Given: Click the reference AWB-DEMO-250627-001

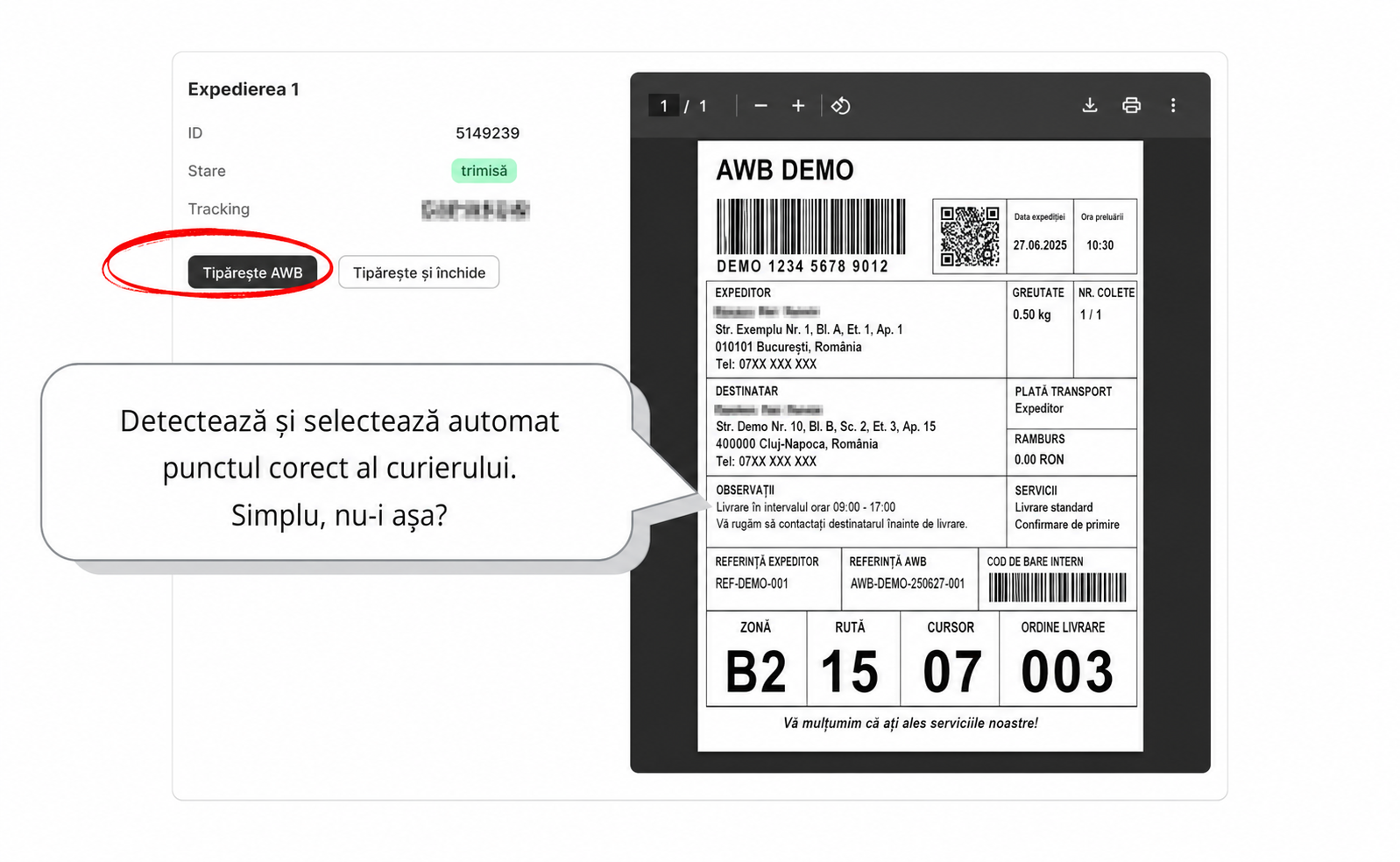Looking at the screenshot, I should coord(908,583).
